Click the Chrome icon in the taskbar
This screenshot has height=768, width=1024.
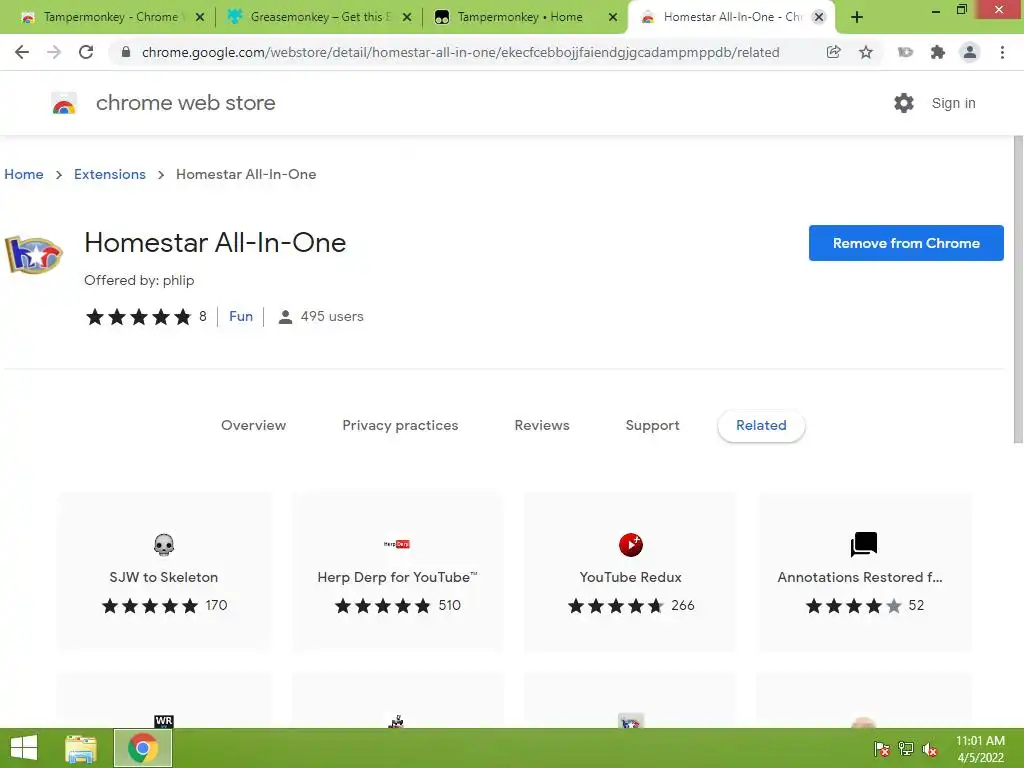coord(143,748)
